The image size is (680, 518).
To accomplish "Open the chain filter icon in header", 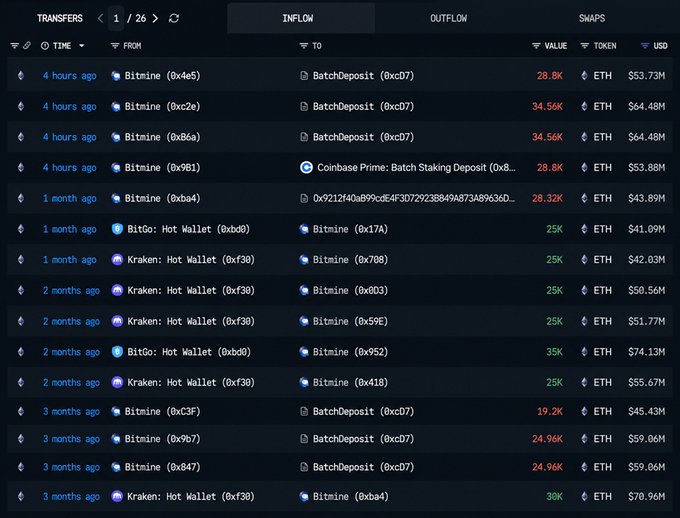I will 15,46.
